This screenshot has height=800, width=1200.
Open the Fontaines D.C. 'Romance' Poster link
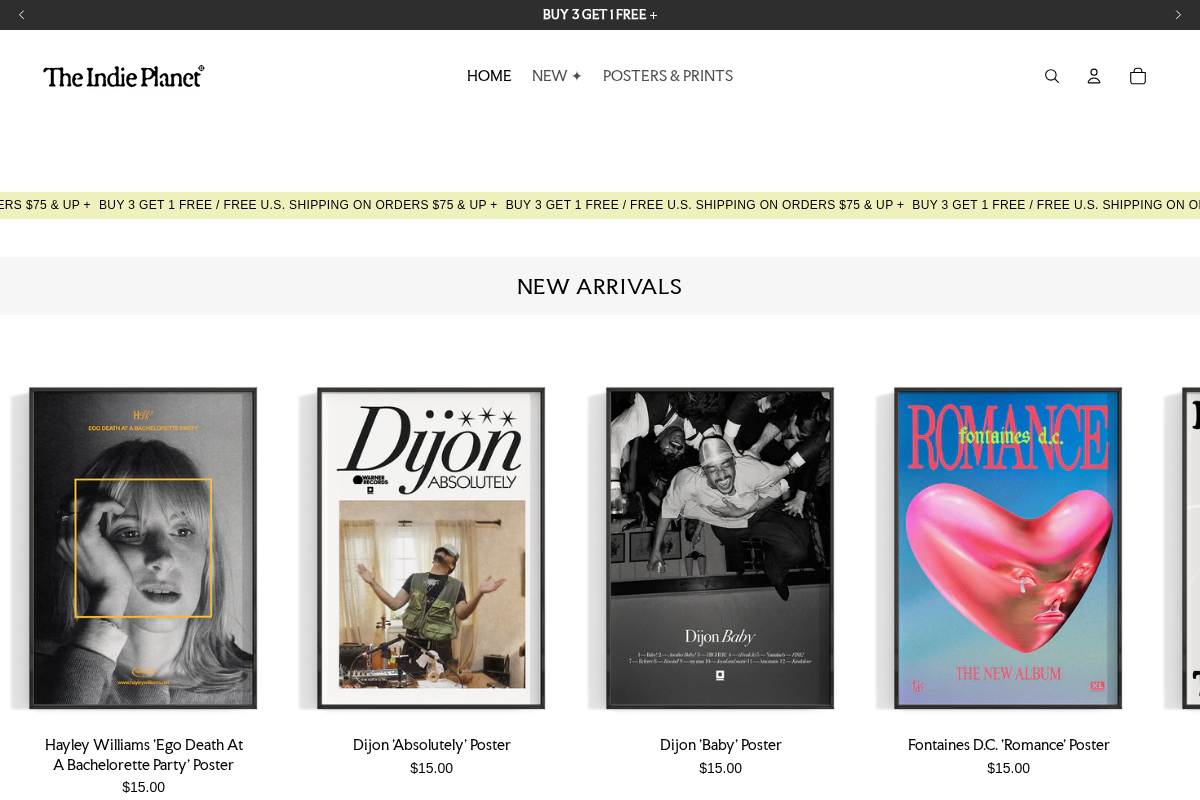[1008, 745]
